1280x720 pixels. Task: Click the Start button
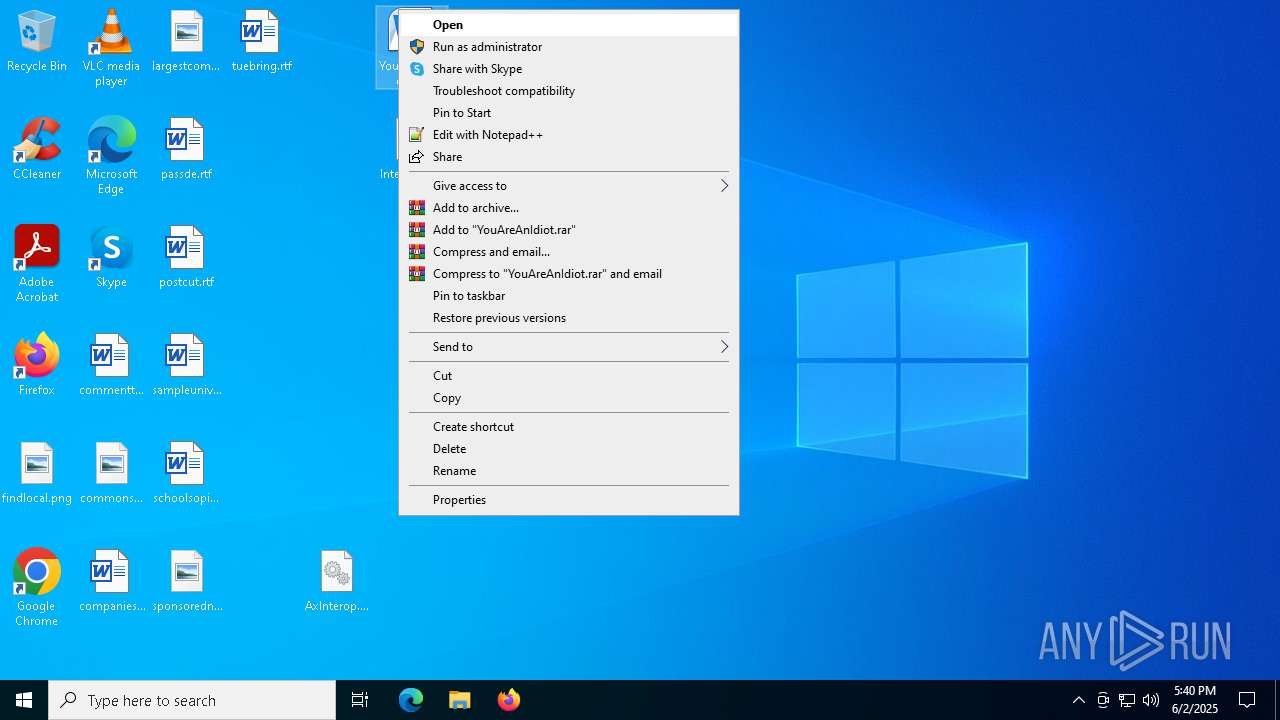tap(24, 700)
